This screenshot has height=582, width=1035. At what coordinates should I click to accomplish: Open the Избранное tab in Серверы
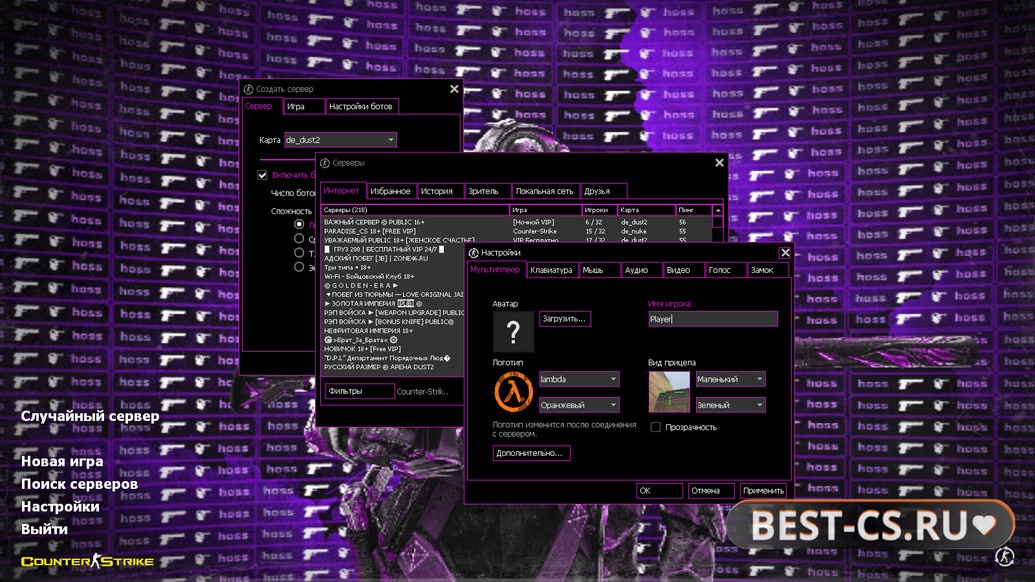pyautogui.click(x=390, y=191)
